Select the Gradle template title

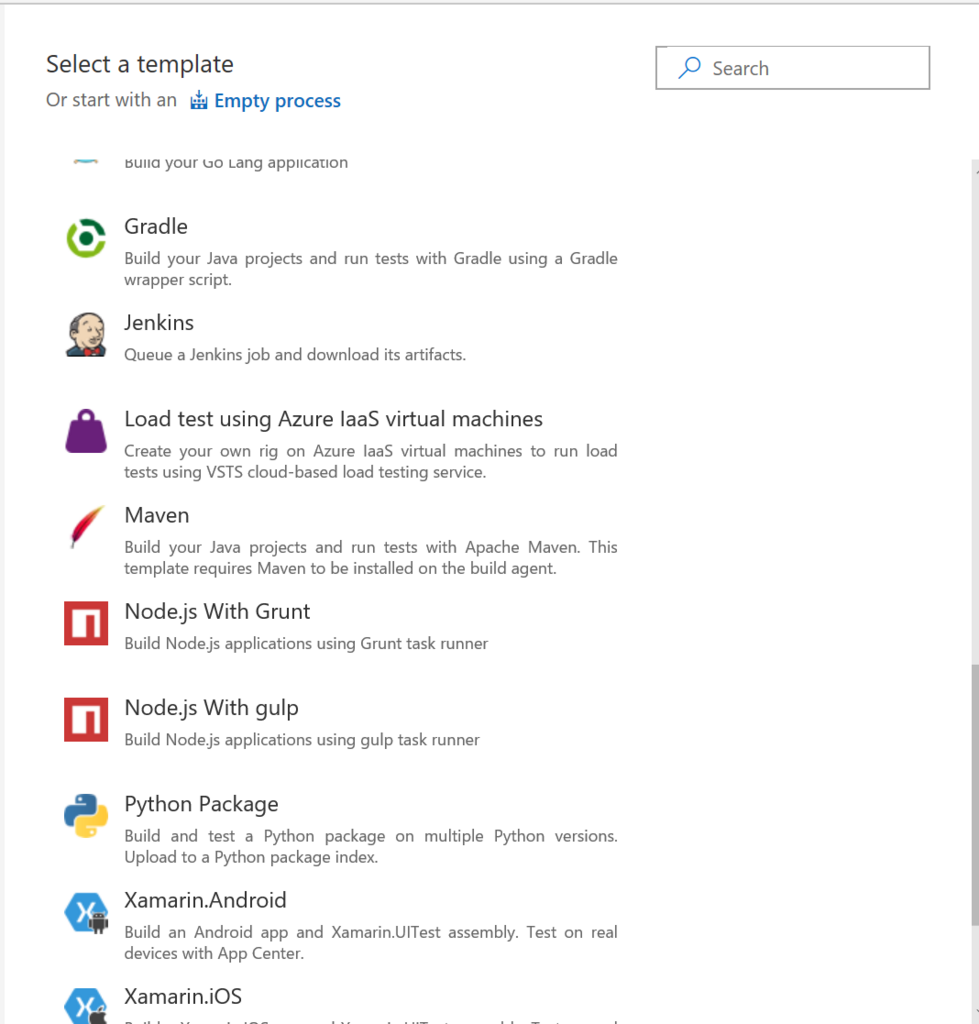point(156,227)
